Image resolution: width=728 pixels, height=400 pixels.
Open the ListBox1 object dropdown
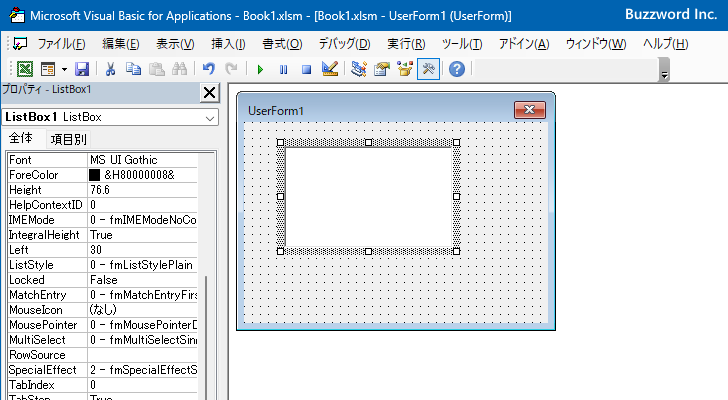point(210,118)
